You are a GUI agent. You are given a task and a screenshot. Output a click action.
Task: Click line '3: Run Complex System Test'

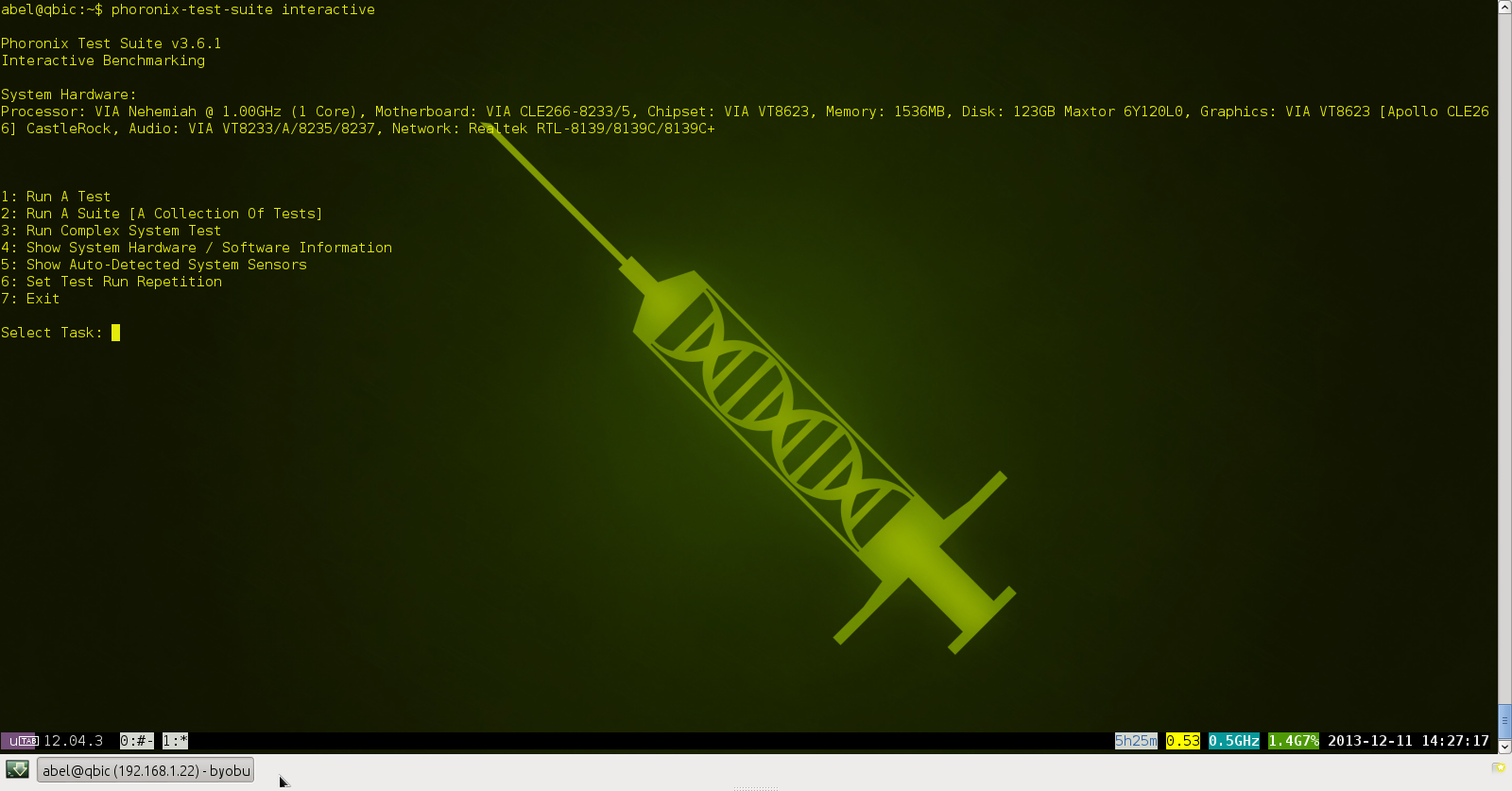(111, 231)
